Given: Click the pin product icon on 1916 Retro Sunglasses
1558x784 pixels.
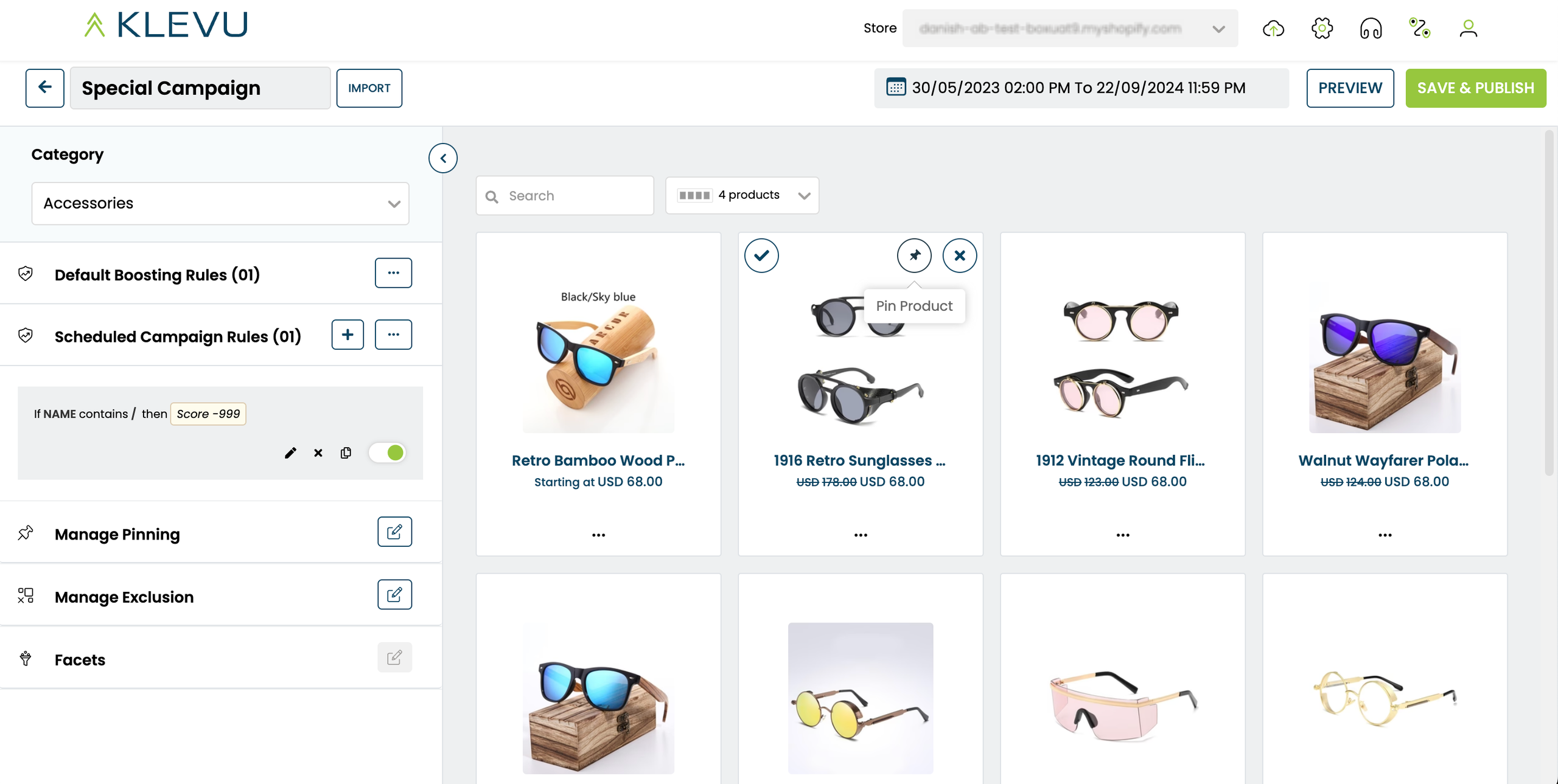Looking at the screenshot, I should [x=914, y=255].
